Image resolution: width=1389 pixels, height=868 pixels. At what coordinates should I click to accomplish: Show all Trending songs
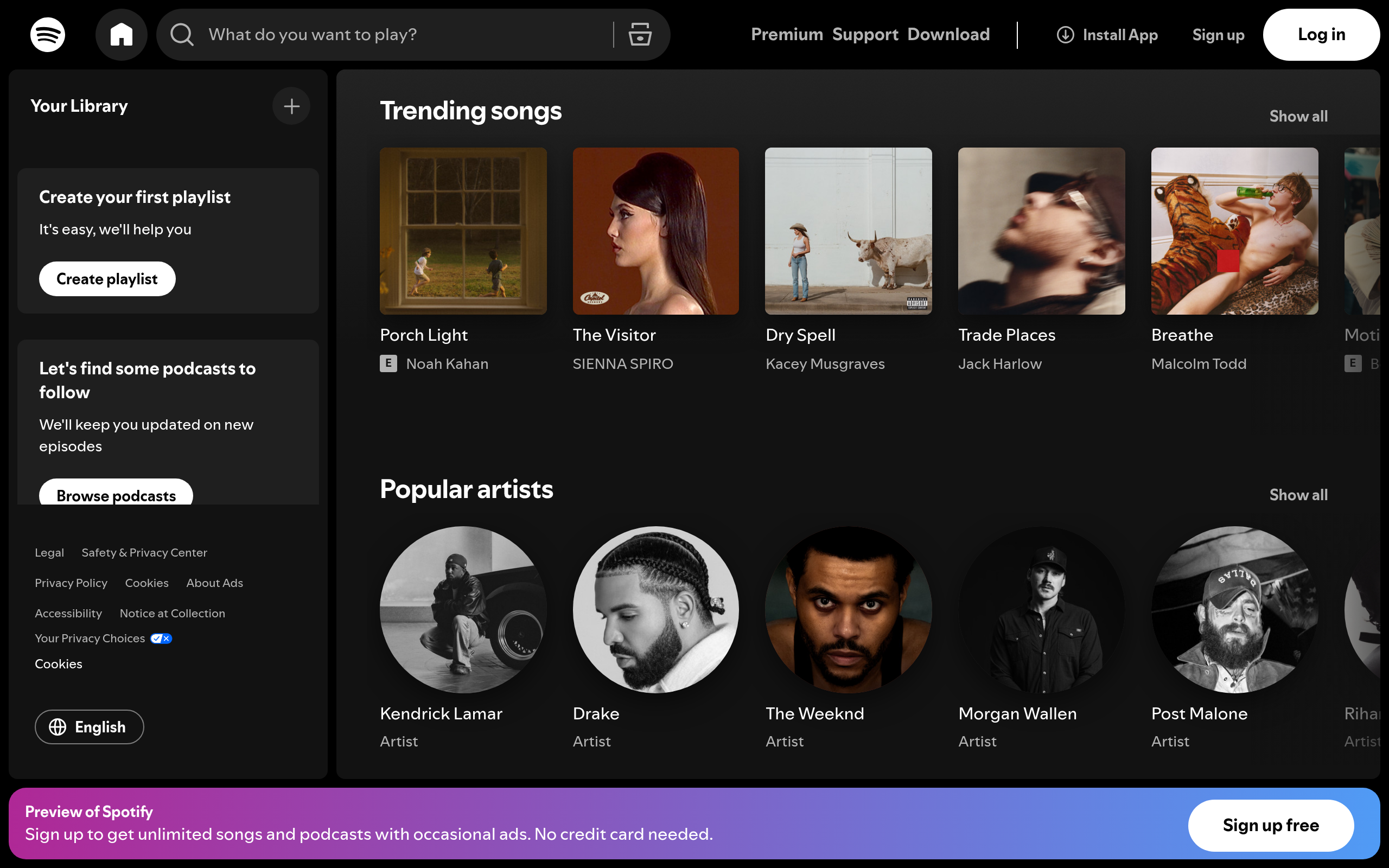click(1298, 116)
